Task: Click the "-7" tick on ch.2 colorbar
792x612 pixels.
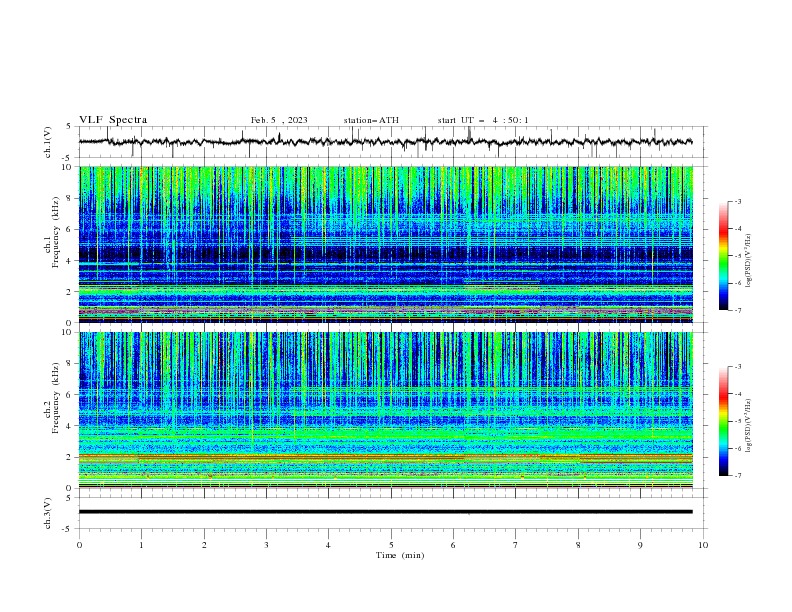Action: click(x=737, y=476)
